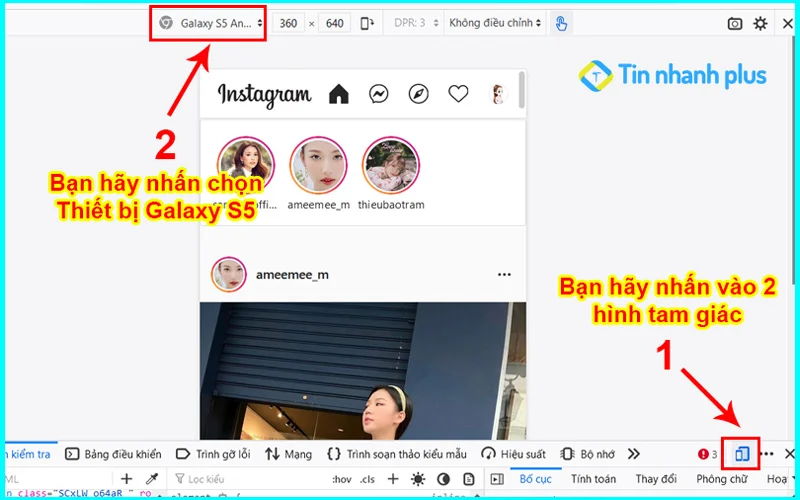Switch to Bảng điều khiển console tab

point(114,454)
